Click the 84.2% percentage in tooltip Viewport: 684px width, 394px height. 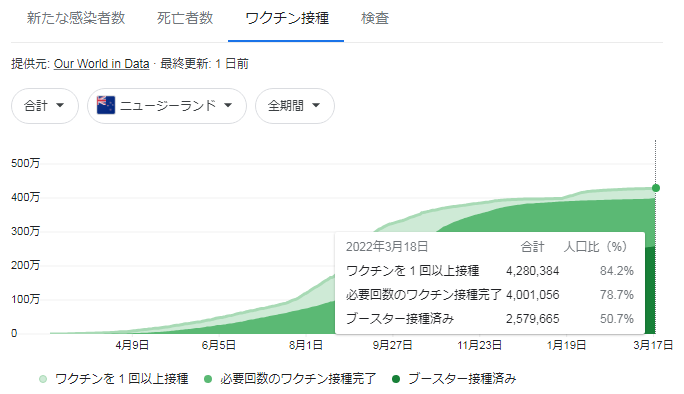point(616,271)
